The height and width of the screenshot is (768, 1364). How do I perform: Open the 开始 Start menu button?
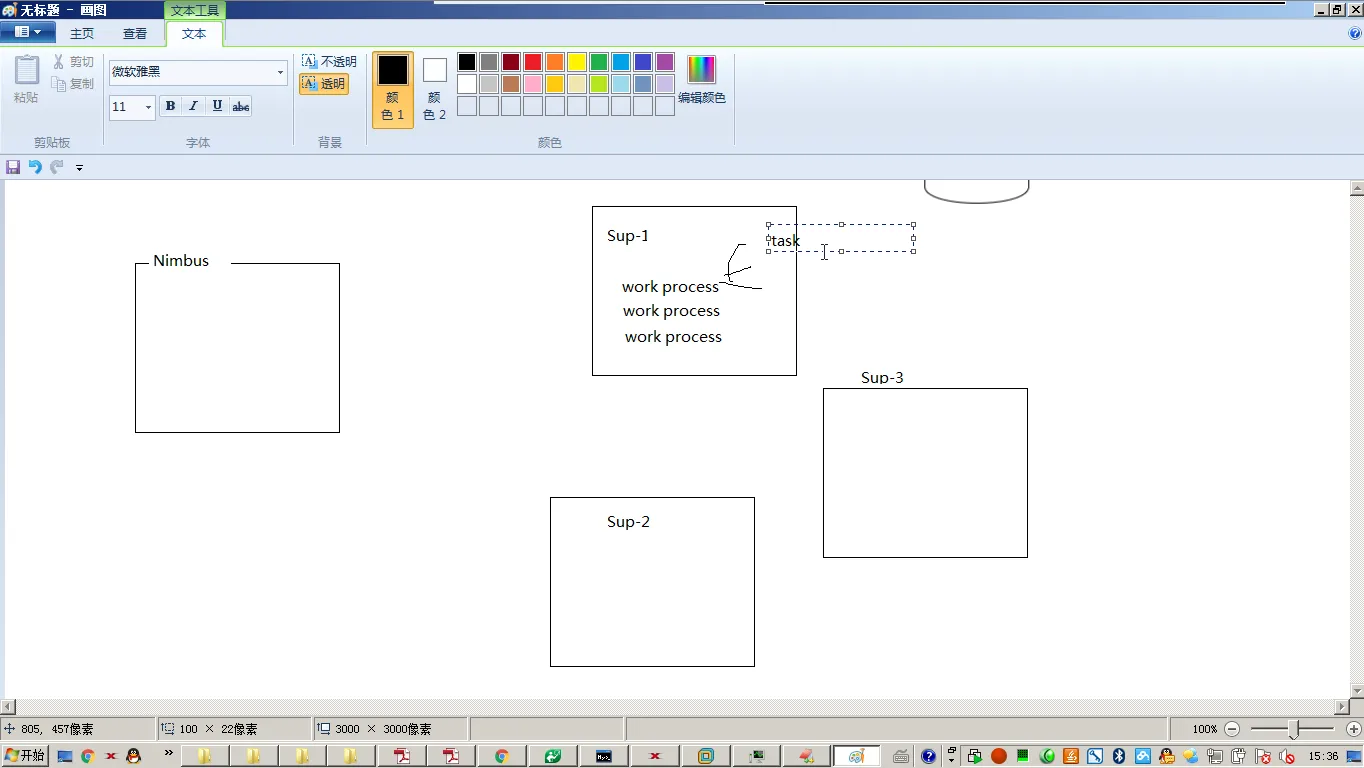coord(25,756)
